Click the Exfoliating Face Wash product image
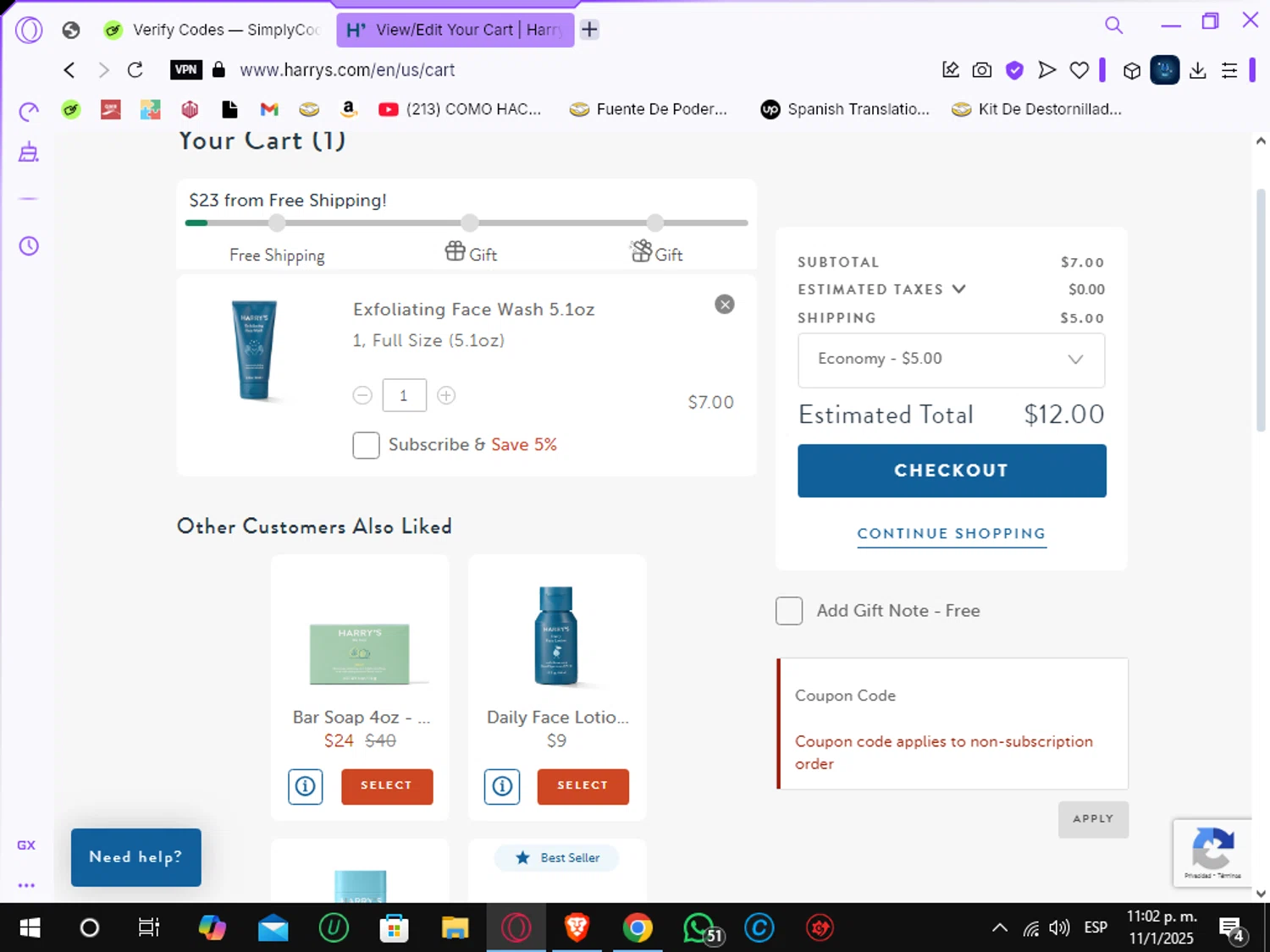 coord(255,349)
